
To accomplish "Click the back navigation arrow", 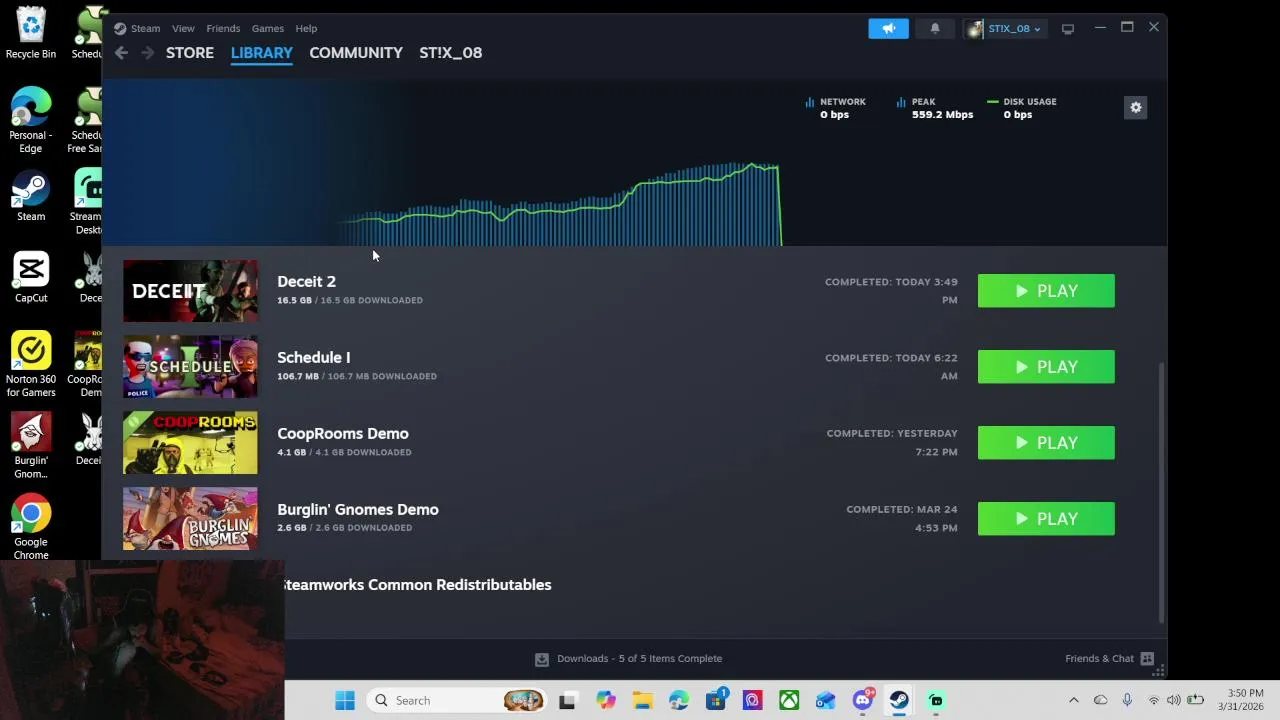I will click(121, 53).
